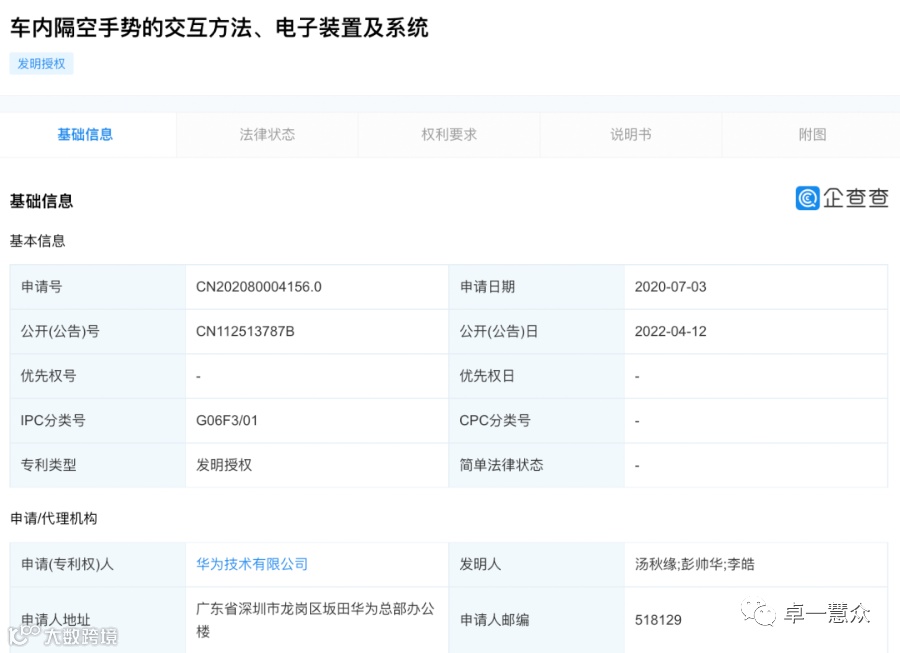Click the 申请人邮编 label cell
This screenshot has height=653, width=900.
coord(536,620)
